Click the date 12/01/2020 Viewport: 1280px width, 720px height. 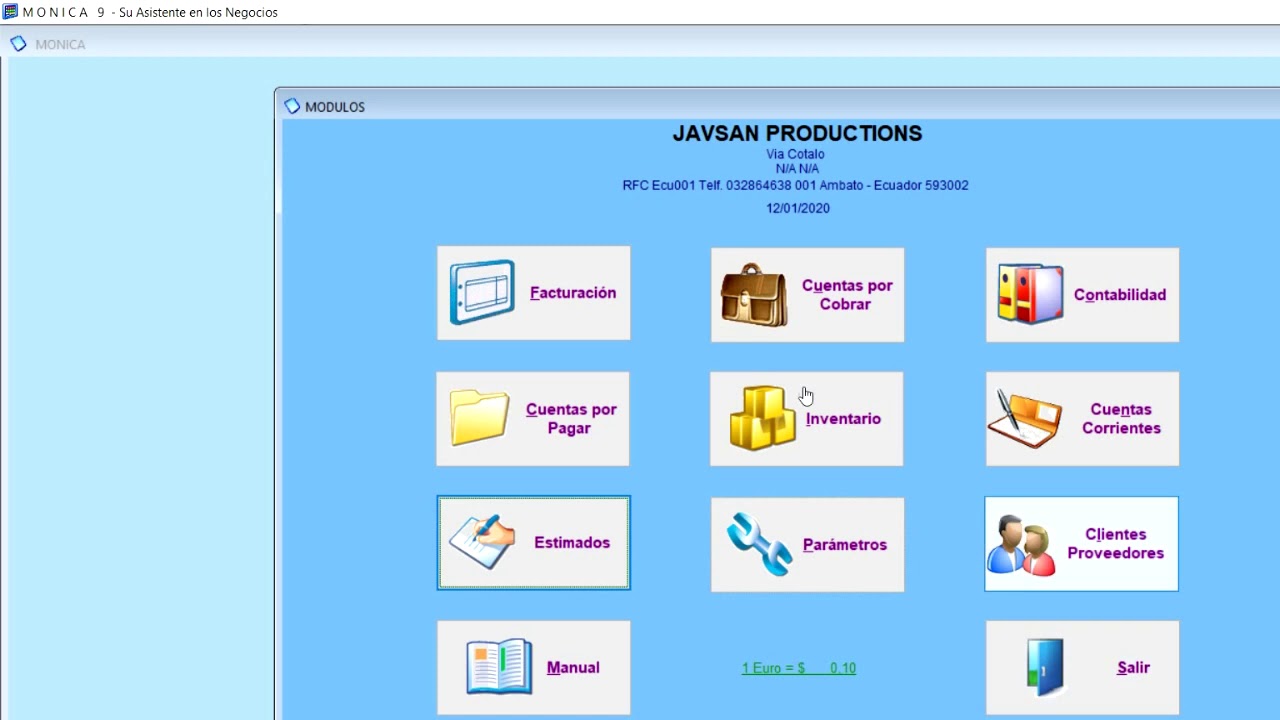pos(798,208)
